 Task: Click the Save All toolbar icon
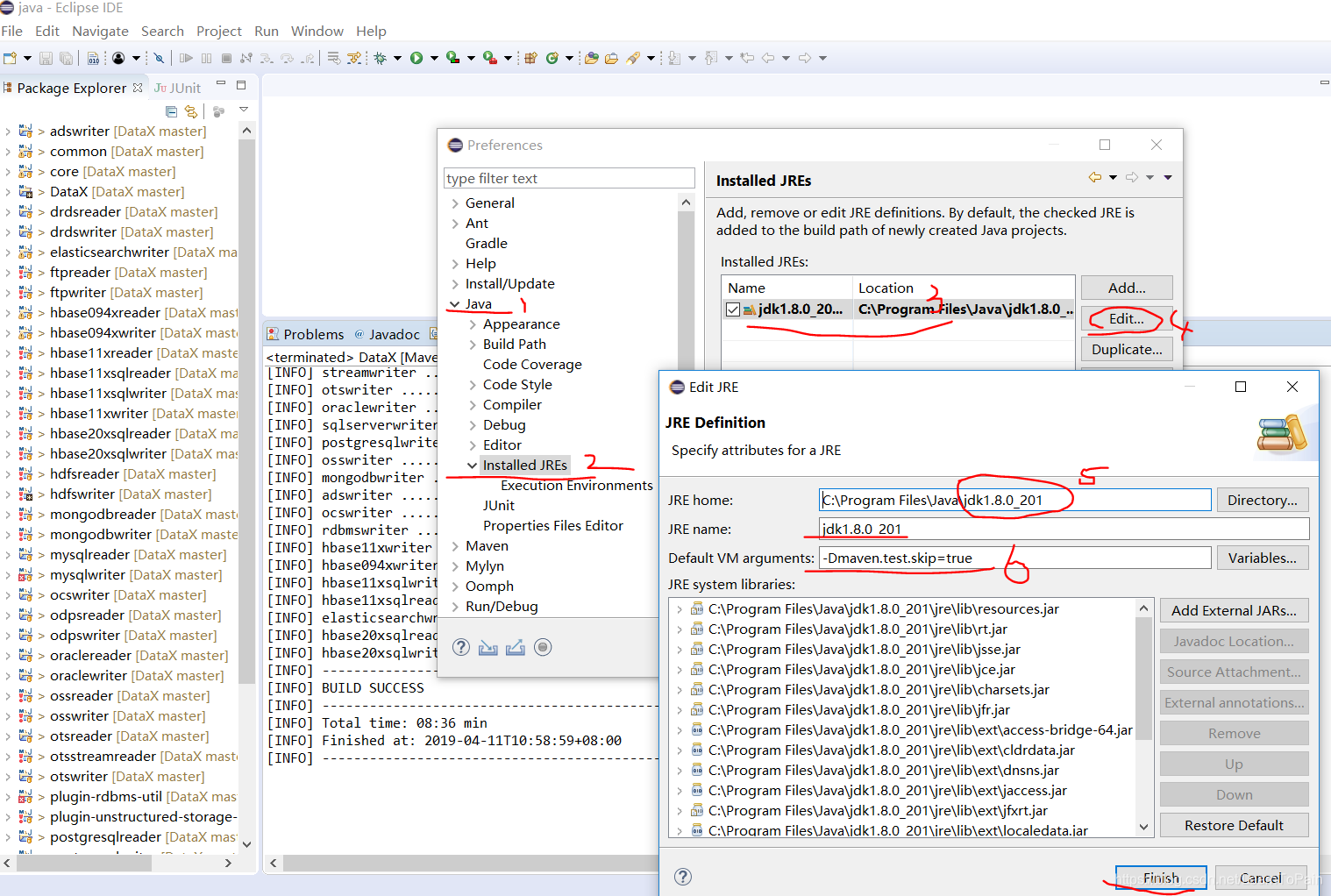(x=66, y=58)
